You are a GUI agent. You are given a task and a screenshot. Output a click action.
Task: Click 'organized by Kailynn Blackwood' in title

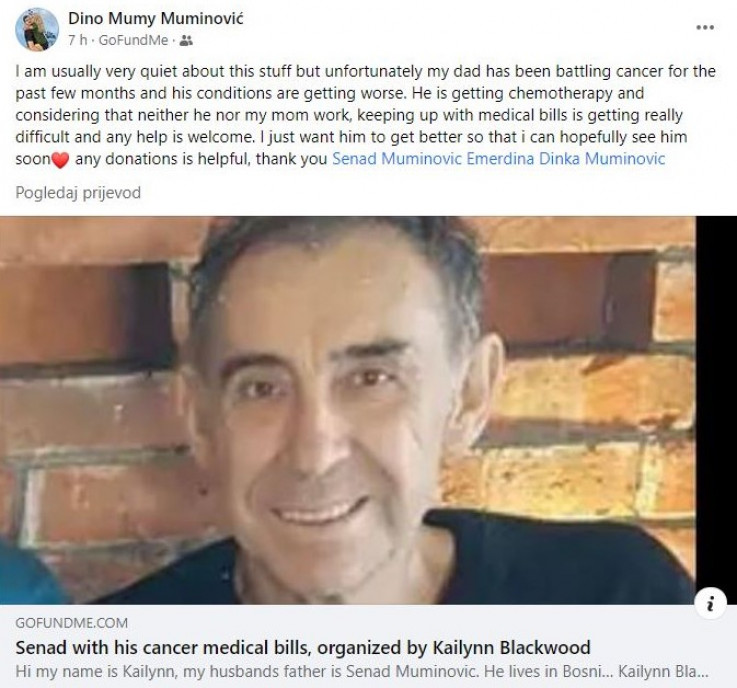(454, 648)
